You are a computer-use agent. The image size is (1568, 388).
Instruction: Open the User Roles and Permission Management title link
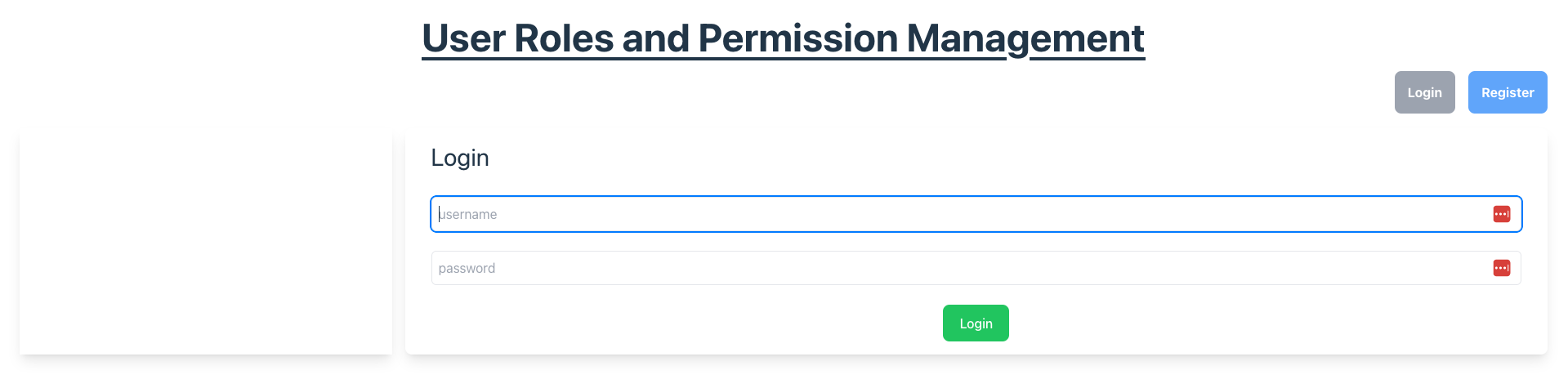pos(783,38)
